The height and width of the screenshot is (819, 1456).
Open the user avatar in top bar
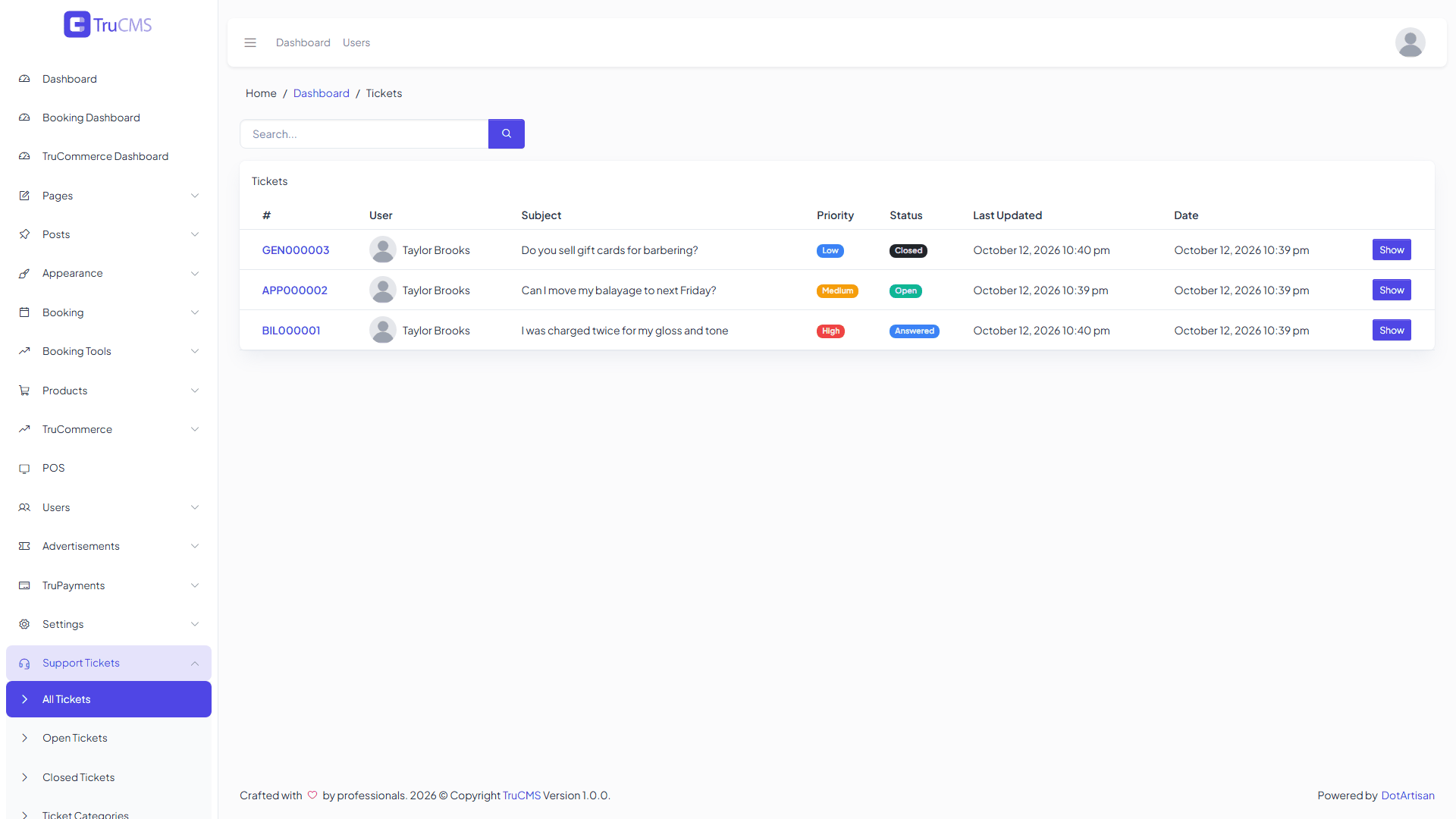click(1410, 42)
